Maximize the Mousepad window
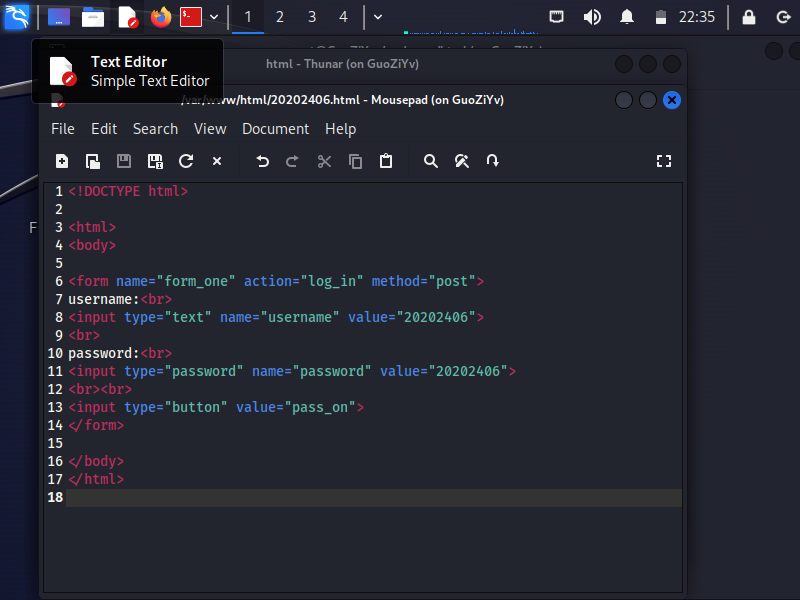The width and height of the screenshot is (800, 600). pyautogui.click(x=648, y=100)
